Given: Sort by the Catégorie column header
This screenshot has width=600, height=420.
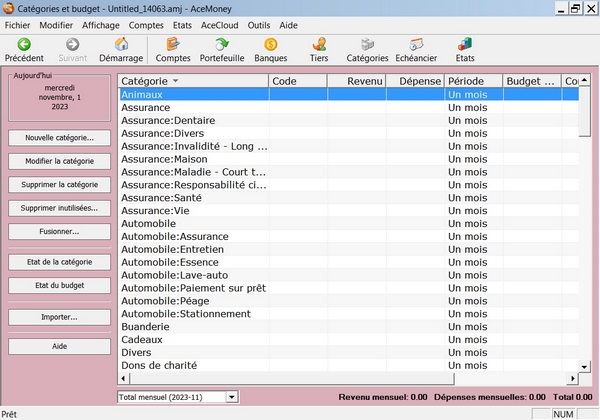Looking at the screenshot, I should pos(192,80).
